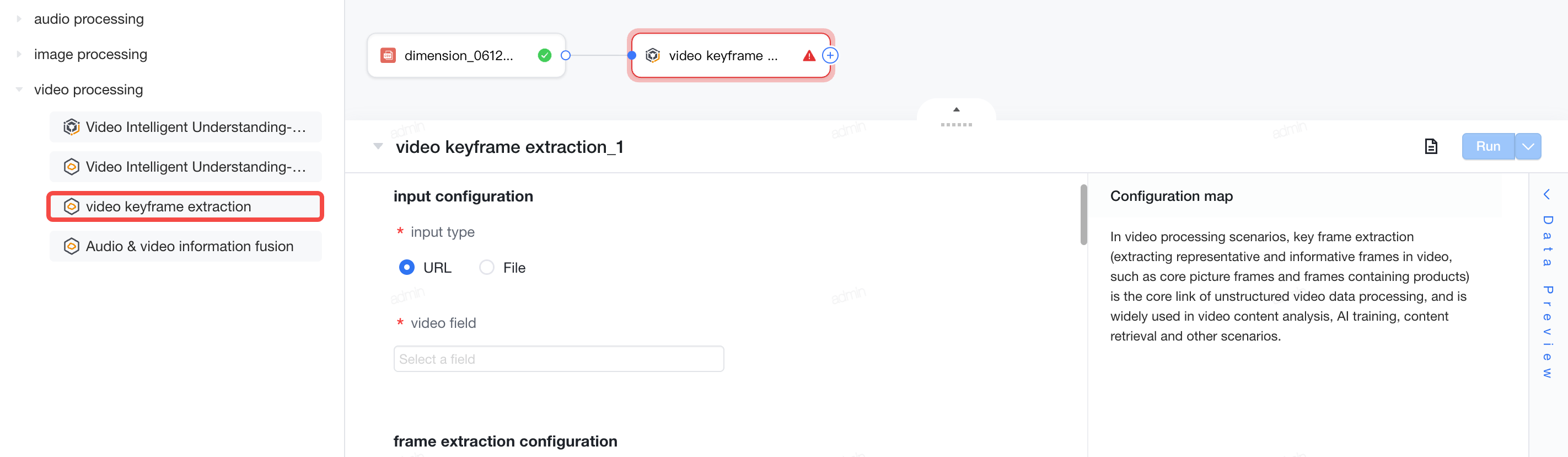Click the Run button

coord(1488,146)
